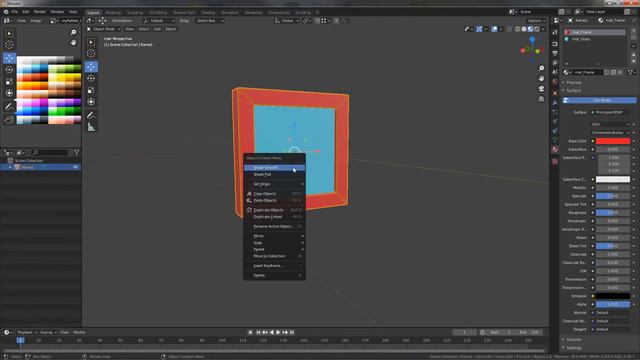Open the Christensen-Burley subsurface method dropdown

(610, 133)
